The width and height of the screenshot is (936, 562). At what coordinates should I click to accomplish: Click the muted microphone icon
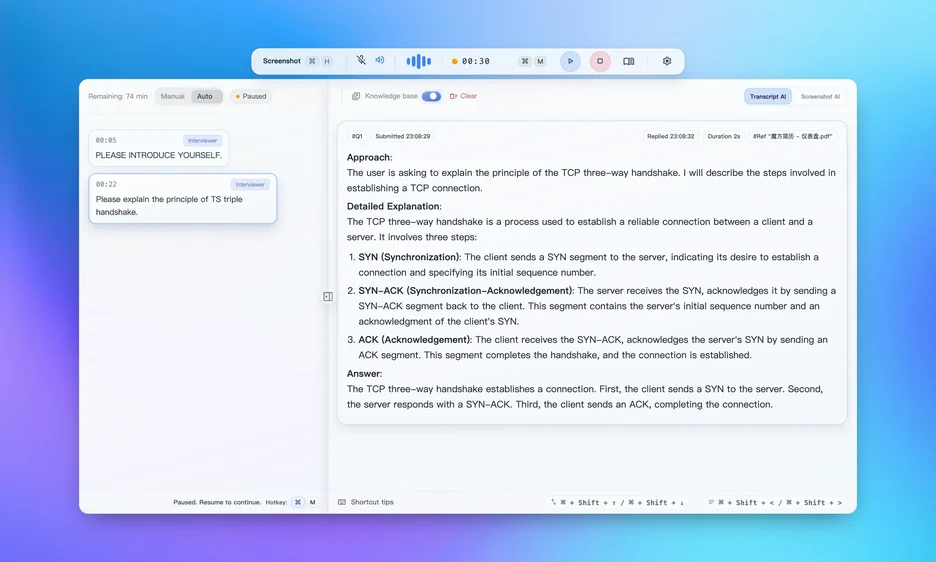point(361,60)
